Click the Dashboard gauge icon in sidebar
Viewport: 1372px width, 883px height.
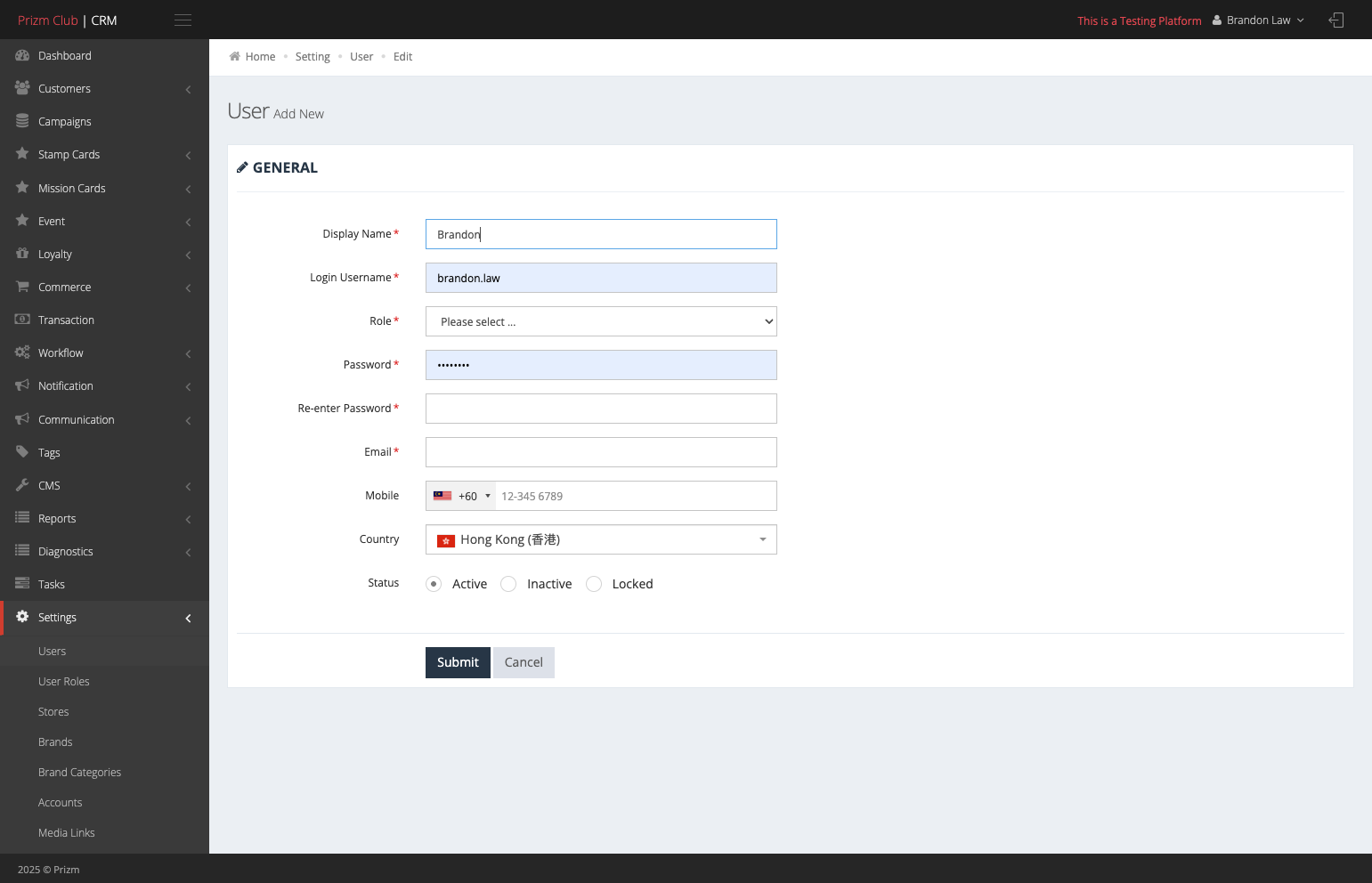point(22,55)
